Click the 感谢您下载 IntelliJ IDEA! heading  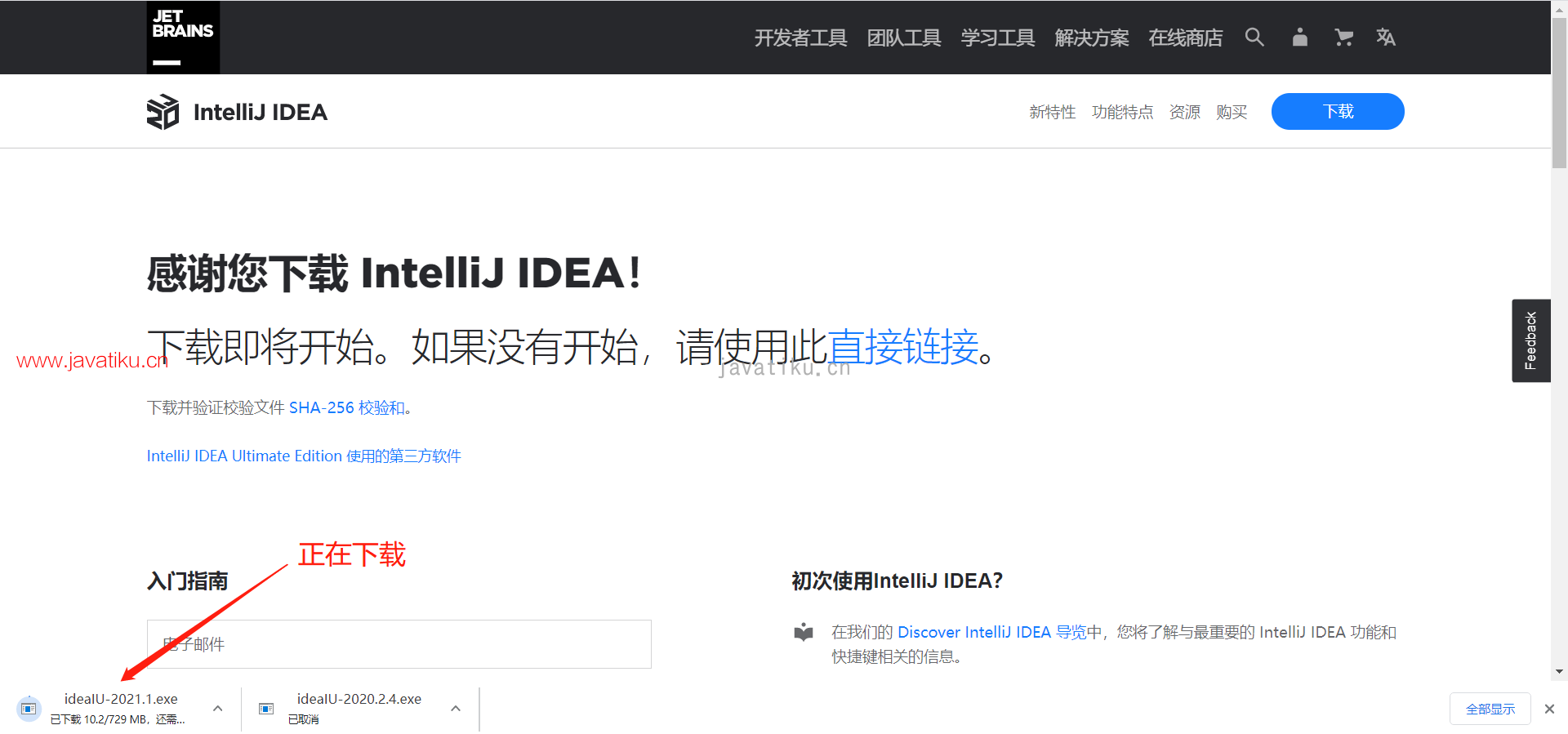coord(394,273)
